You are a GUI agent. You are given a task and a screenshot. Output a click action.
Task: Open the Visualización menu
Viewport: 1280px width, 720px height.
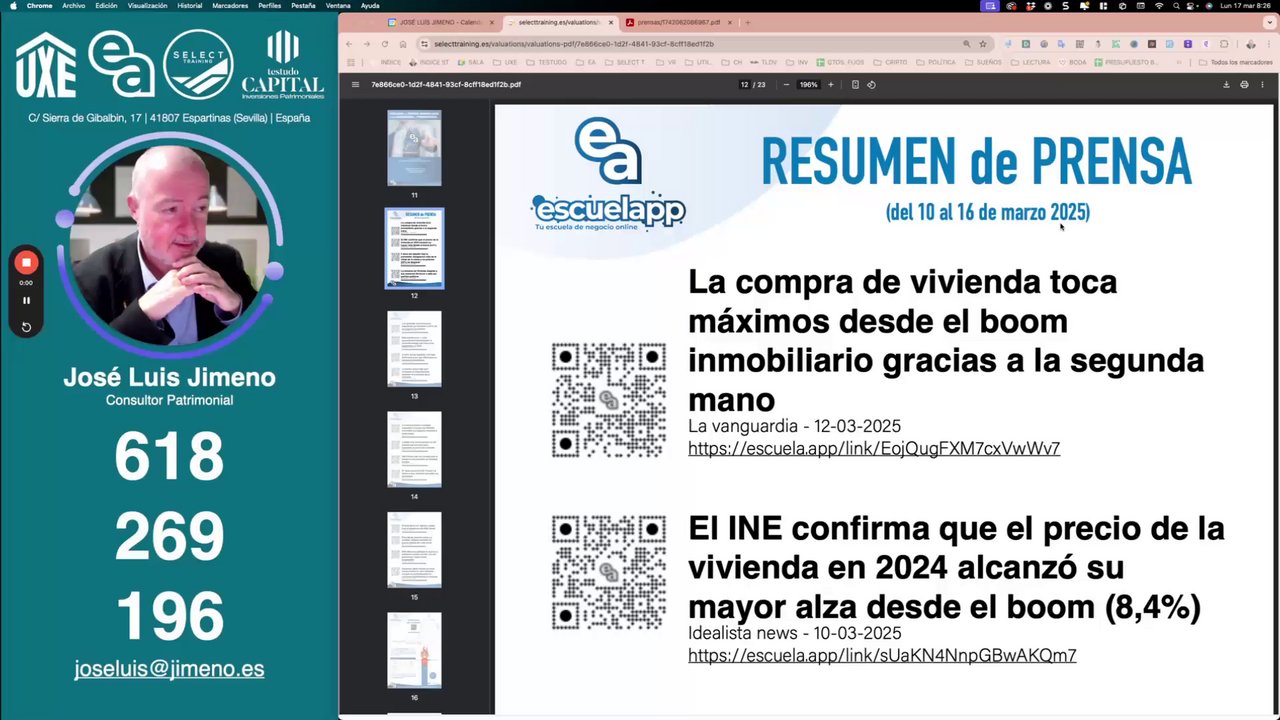click(147, 6)
